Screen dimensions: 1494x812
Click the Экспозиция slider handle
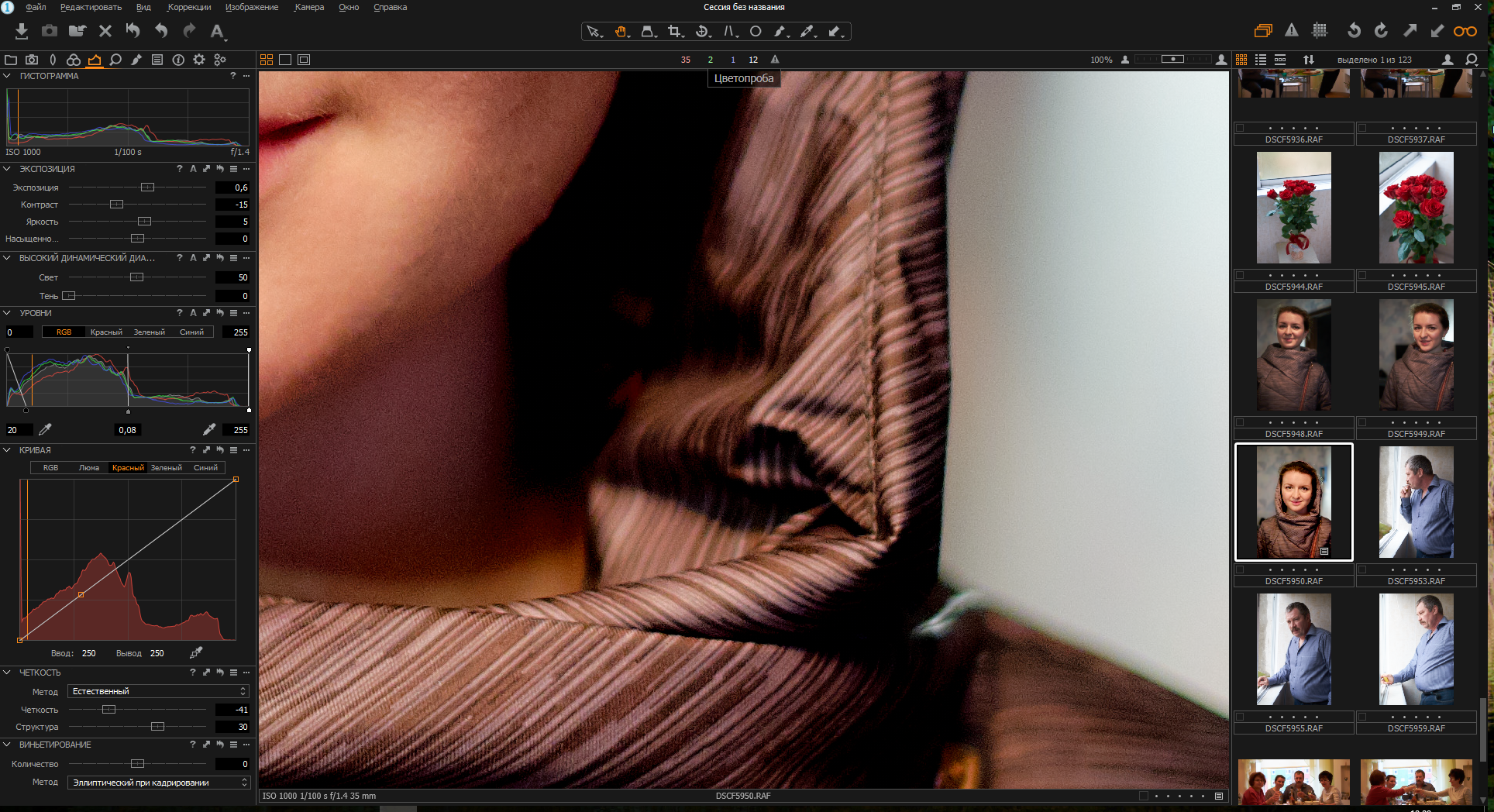[147, 188]
